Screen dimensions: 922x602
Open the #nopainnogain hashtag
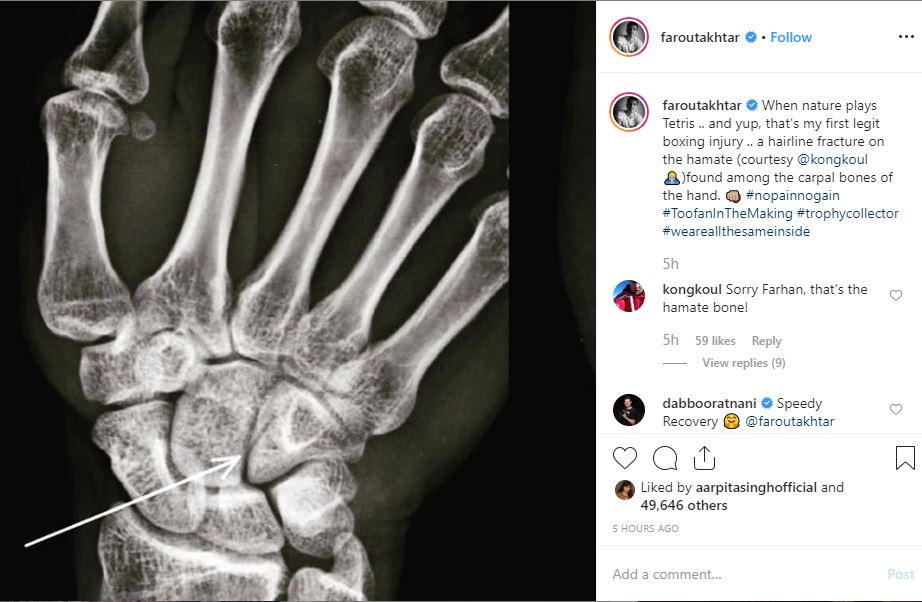pyautogui.click(x=793, y=196)
